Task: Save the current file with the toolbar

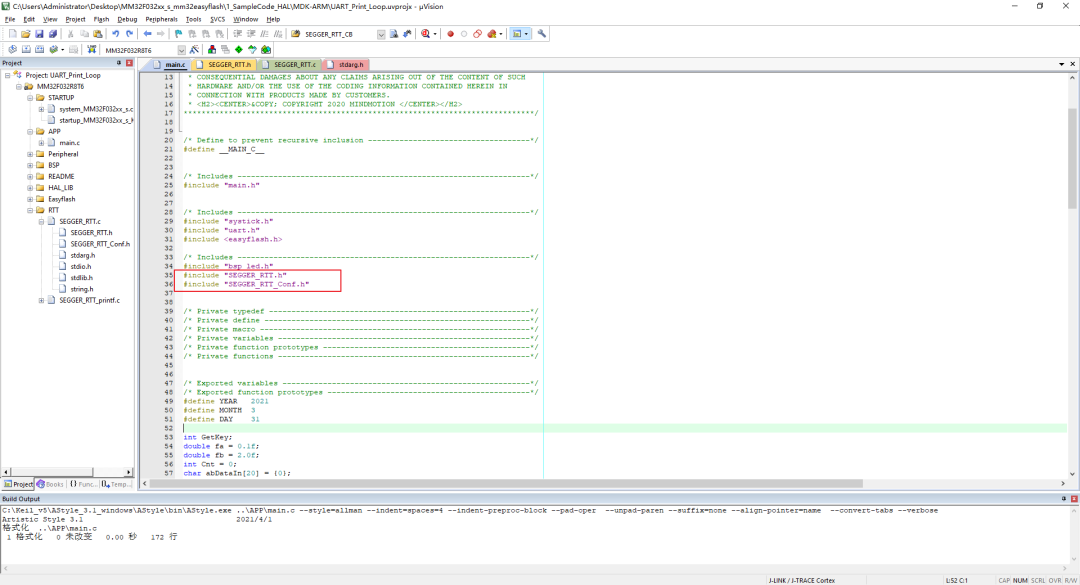Action: point(39,34)
